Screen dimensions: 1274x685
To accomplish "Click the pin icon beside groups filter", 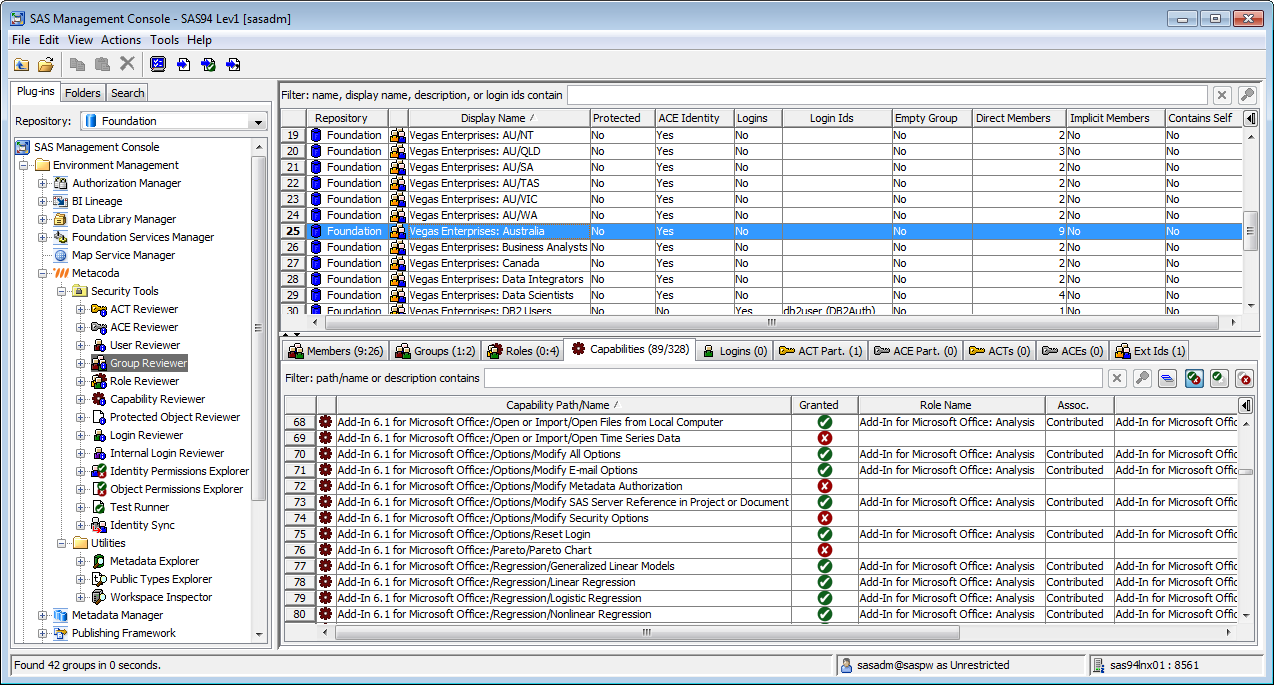I will point(1247,95).
